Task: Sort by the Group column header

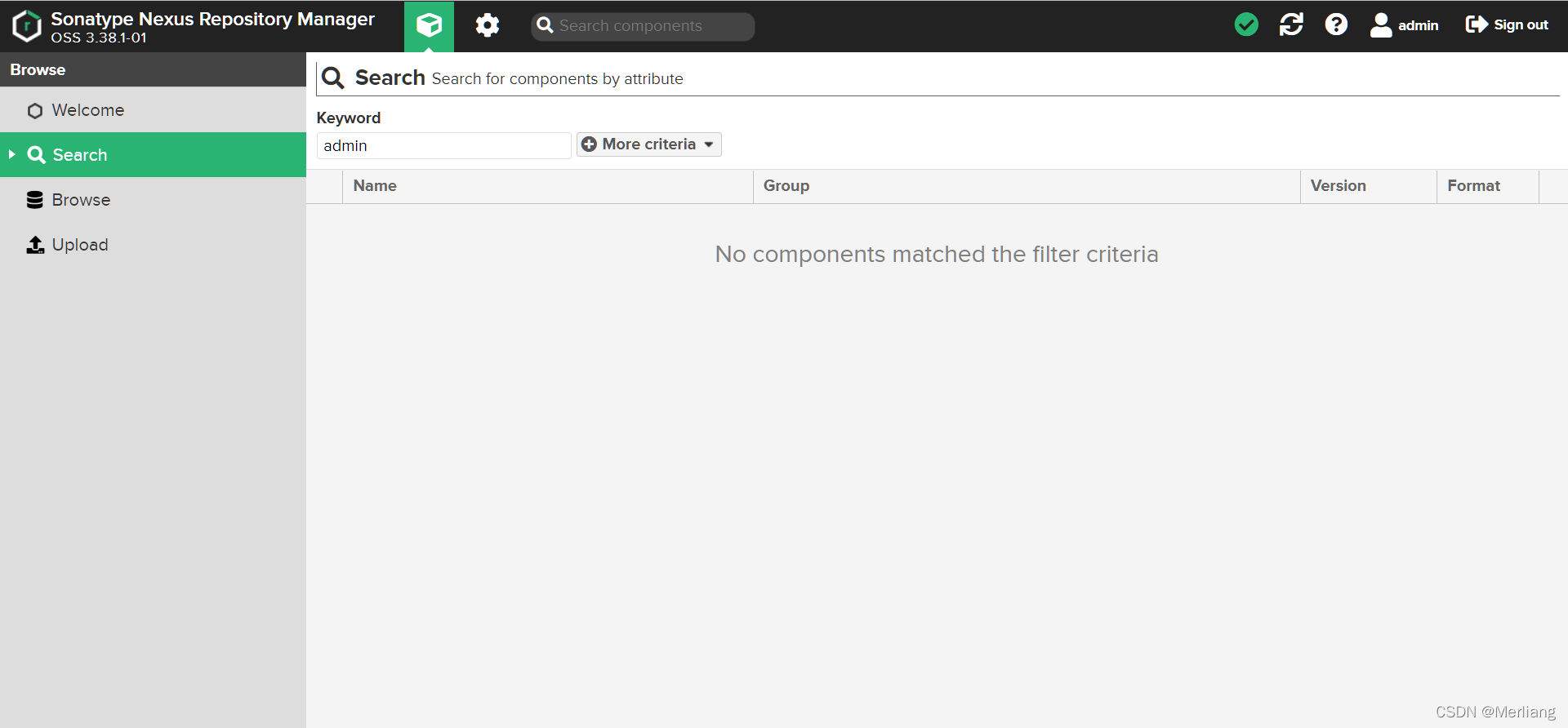Action: click(1027, 186)
